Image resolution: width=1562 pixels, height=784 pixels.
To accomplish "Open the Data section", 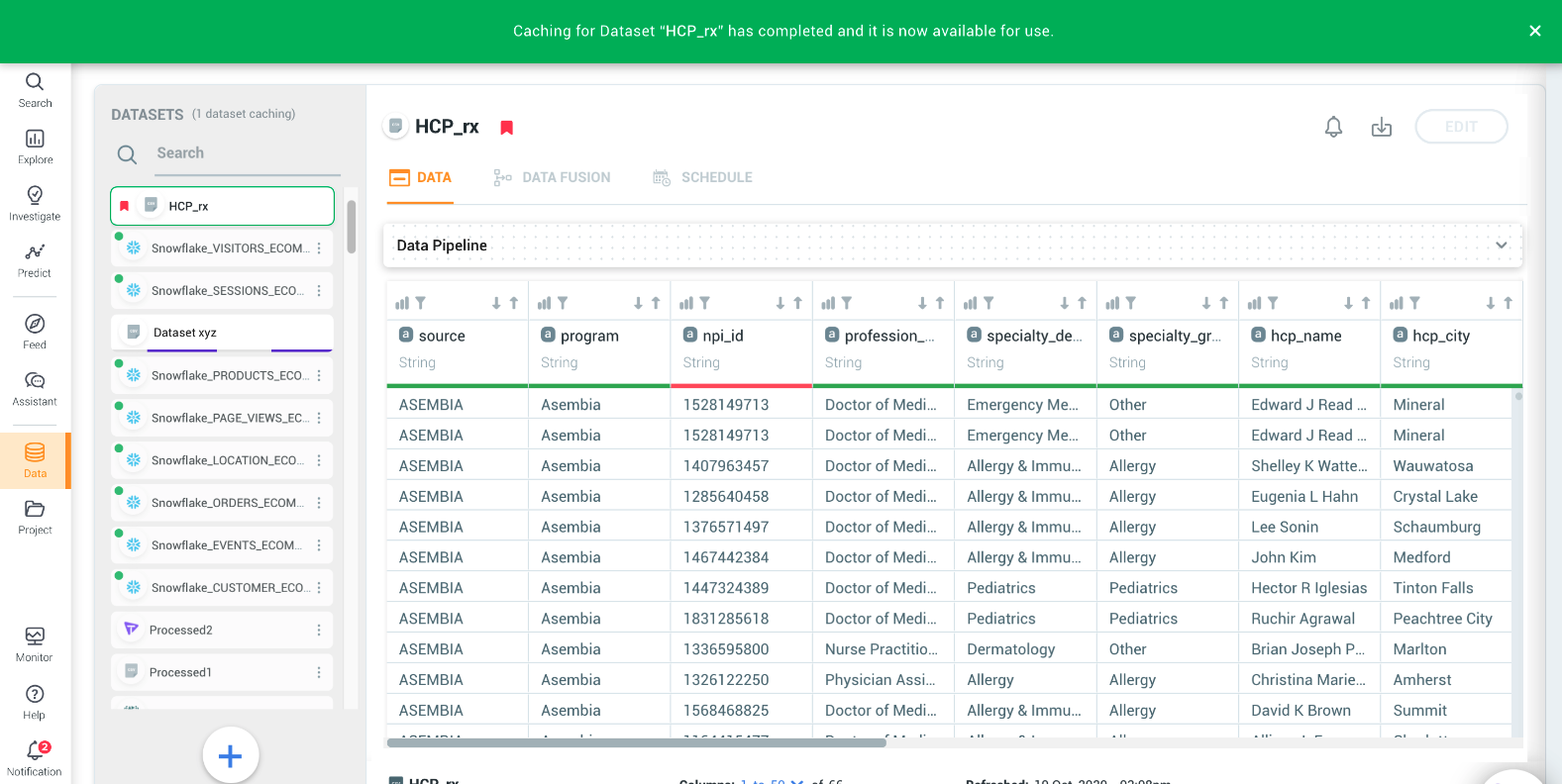I will pos(35,460).
